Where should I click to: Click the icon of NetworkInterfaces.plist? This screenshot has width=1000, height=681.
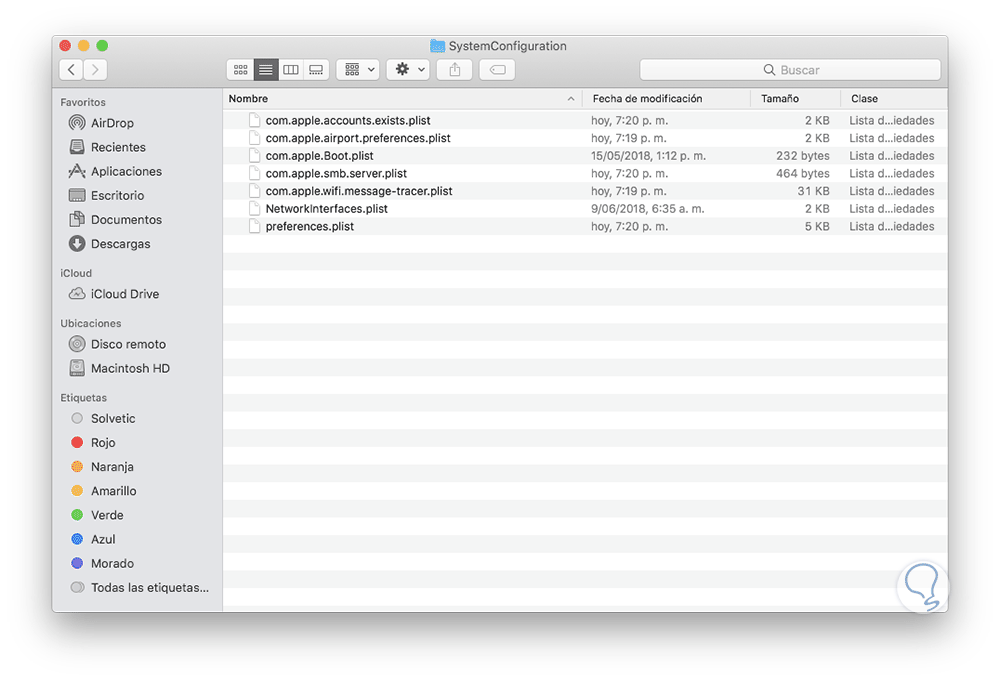tap(254, 209)
